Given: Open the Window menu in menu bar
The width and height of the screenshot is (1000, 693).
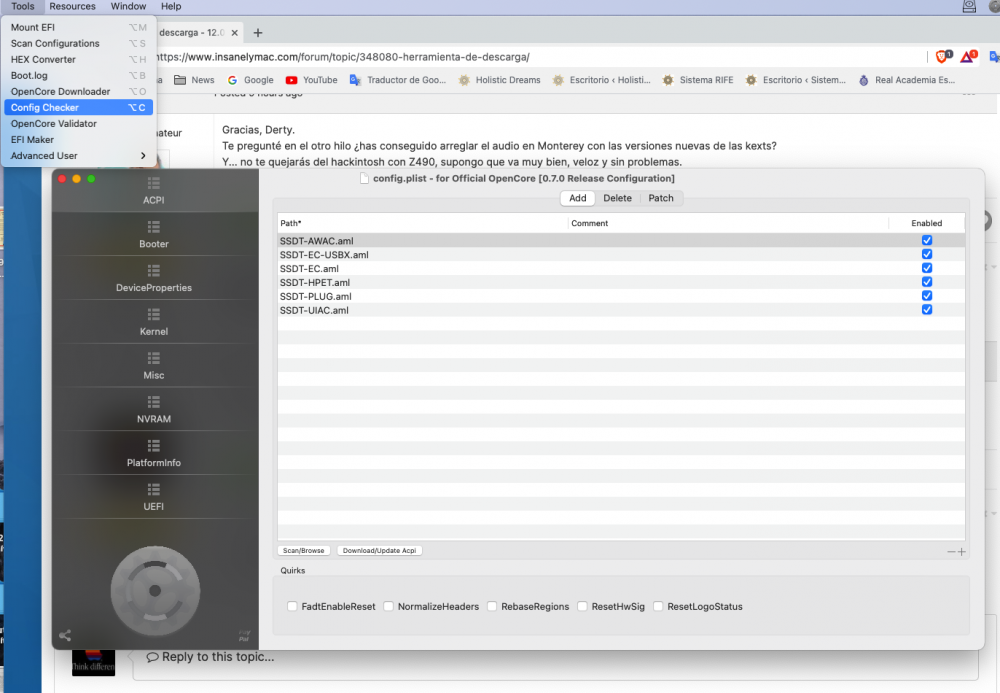Looking at the screenshot, I should (128, 6).
